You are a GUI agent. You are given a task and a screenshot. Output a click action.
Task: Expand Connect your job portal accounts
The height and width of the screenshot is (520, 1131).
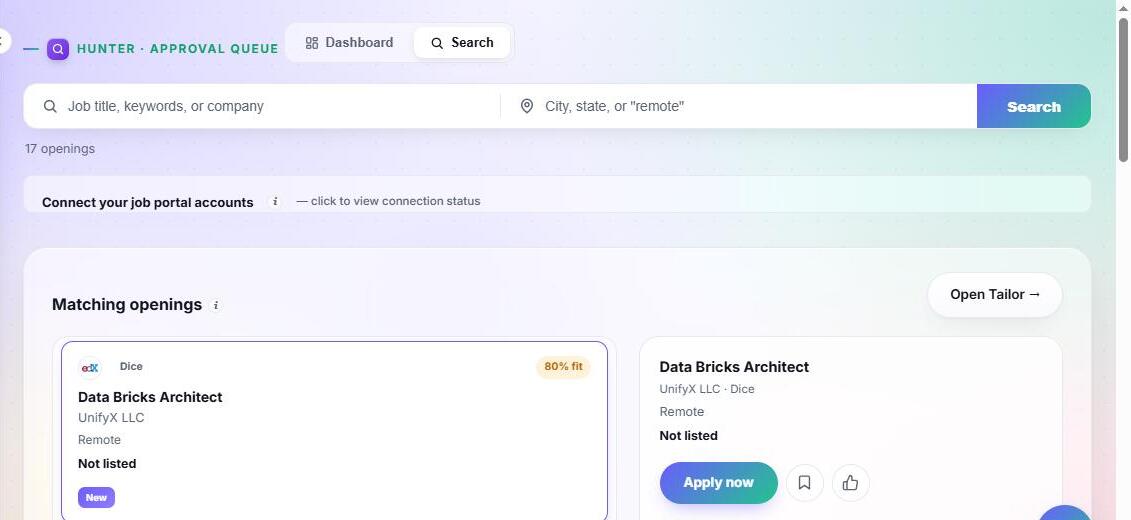(x=557, y=195)
